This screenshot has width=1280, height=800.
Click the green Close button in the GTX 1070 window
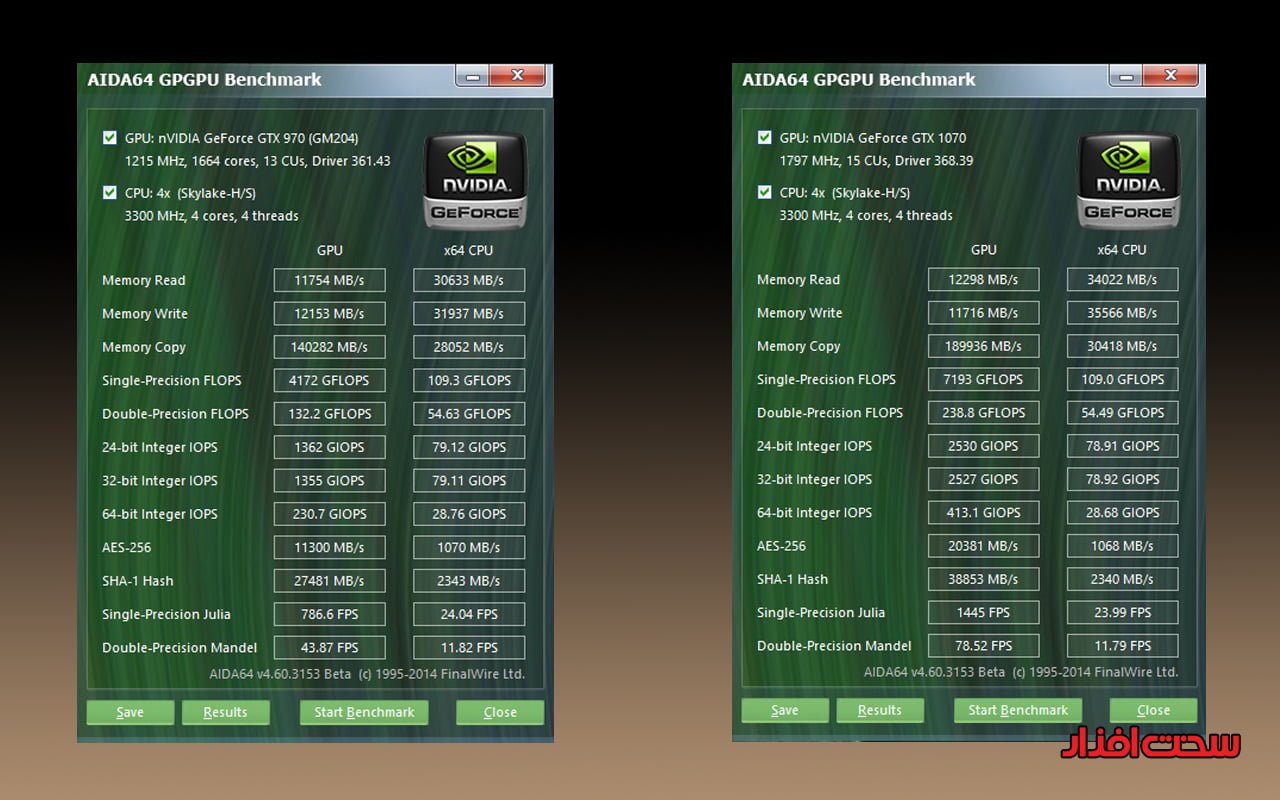click(1153, 710)
